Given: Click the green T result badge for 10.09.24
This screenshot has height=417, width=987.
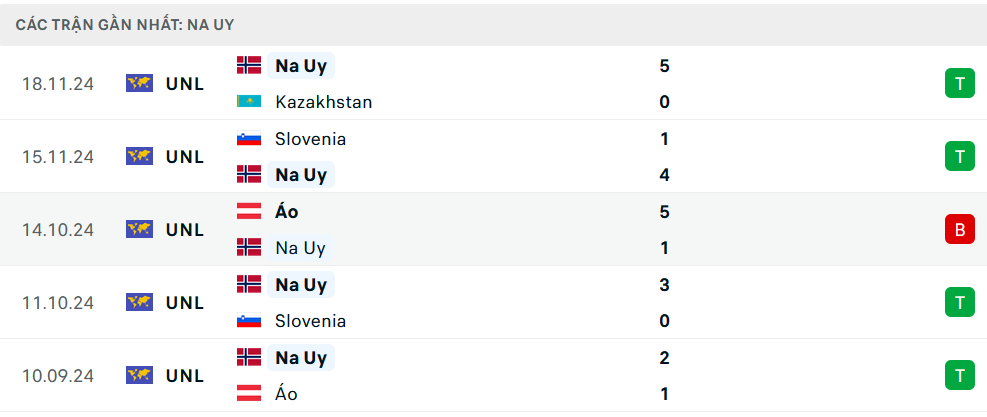Looking at the screenshot, I should 959,375.
